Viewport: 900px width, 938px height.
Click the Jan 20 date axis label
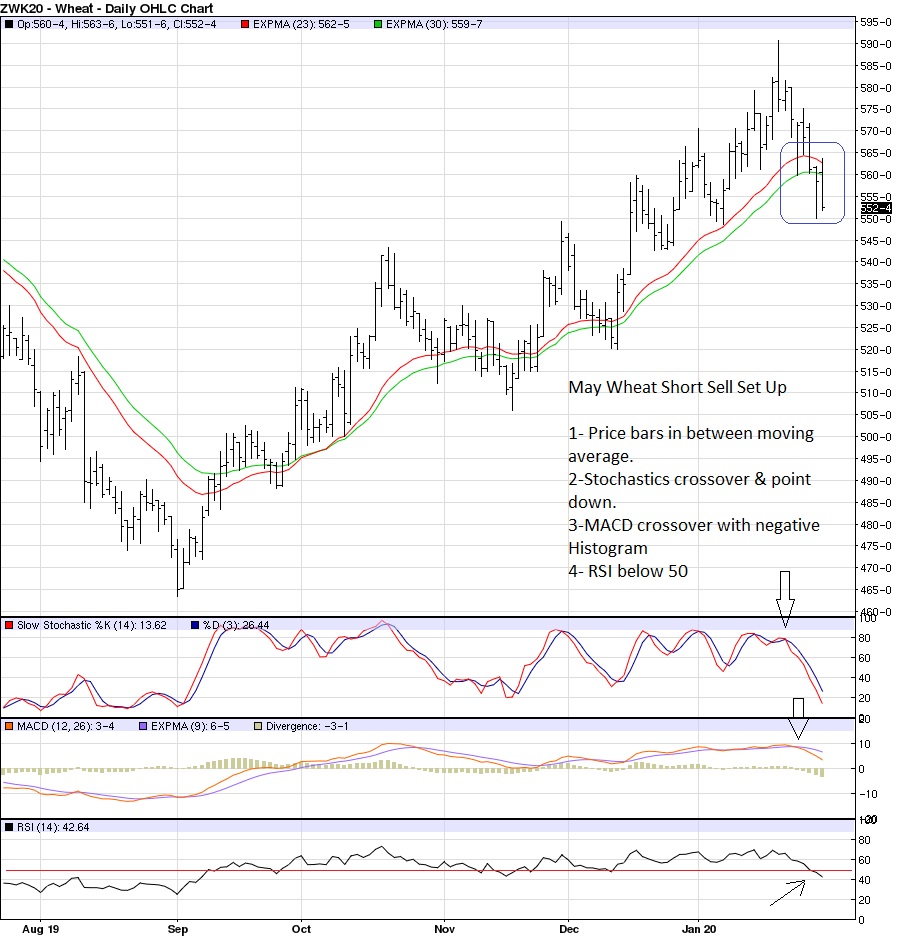[699, 929]
